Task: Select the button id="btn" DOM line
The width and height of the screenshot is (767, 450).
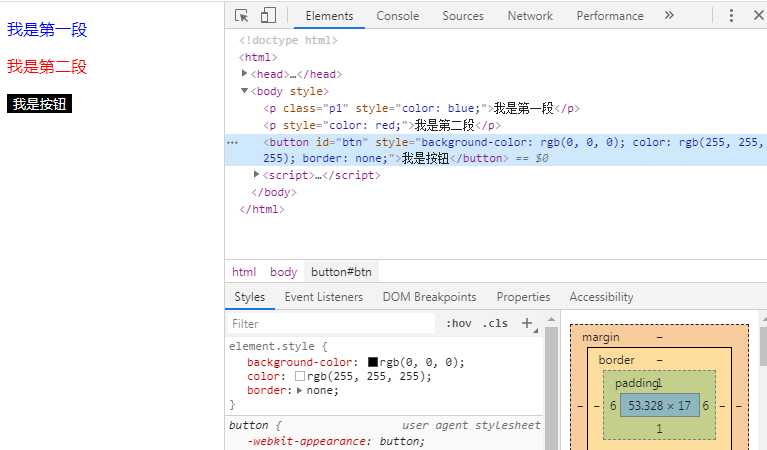Action: [x=496, y=150]
